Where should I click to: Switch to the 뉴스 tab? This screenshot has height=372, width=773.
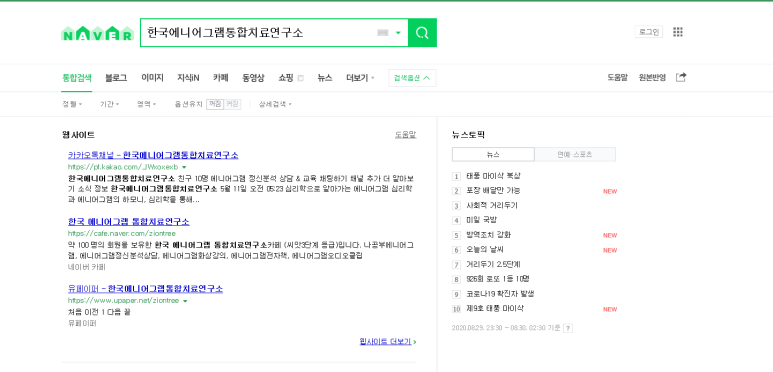click(x=325, y=78)
